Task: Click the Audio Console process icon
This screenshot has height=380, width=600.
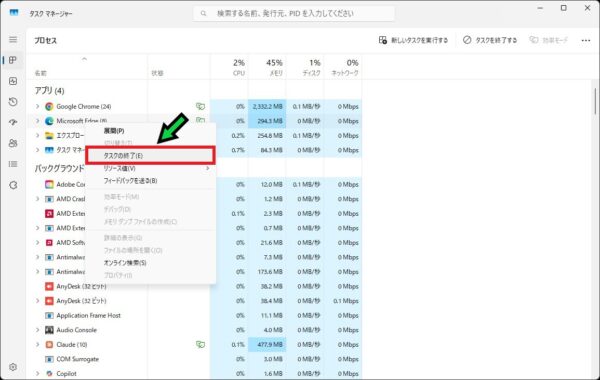Action: [49, 330]
